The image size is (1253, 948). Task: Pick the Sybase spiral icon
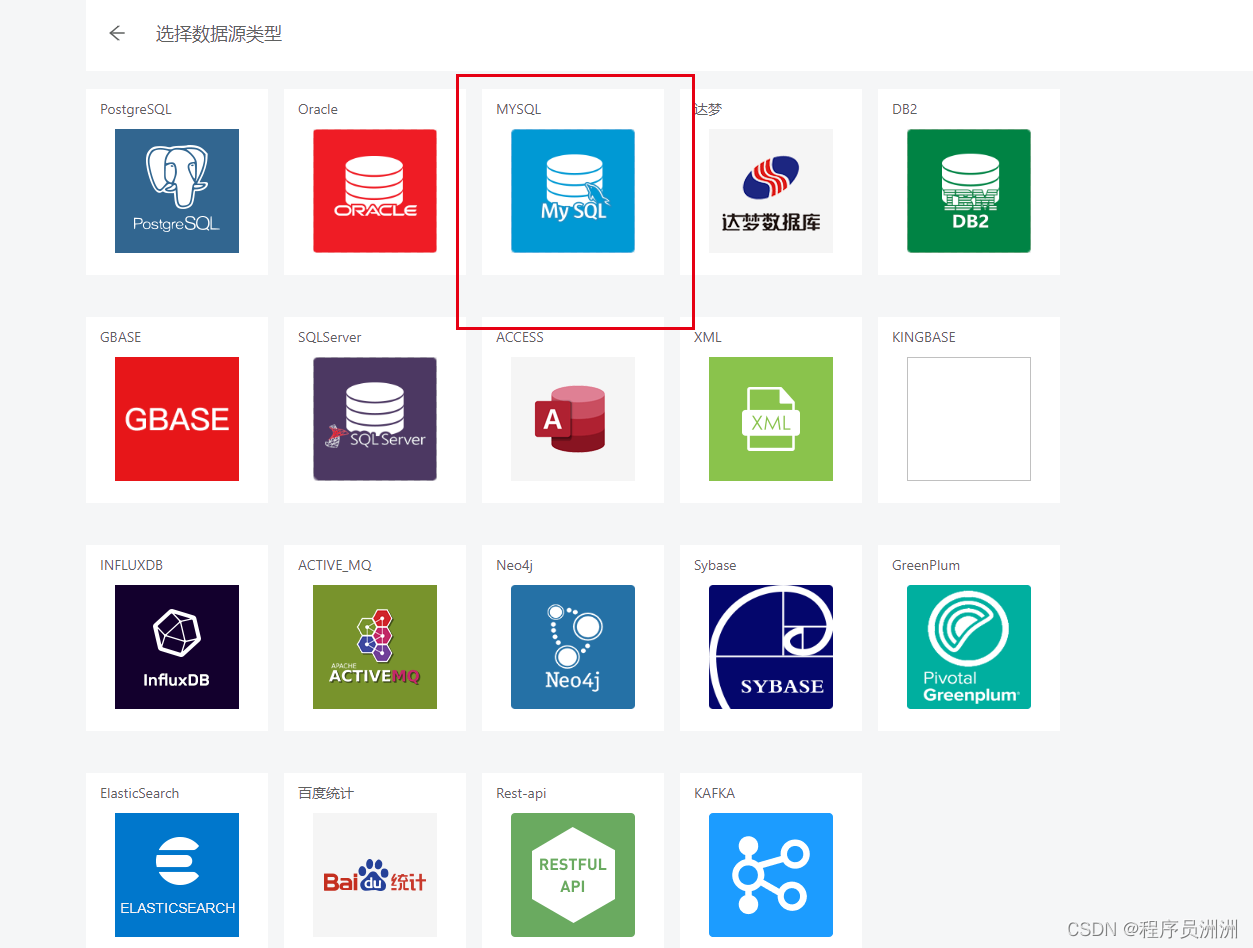(x=771, y=647)
